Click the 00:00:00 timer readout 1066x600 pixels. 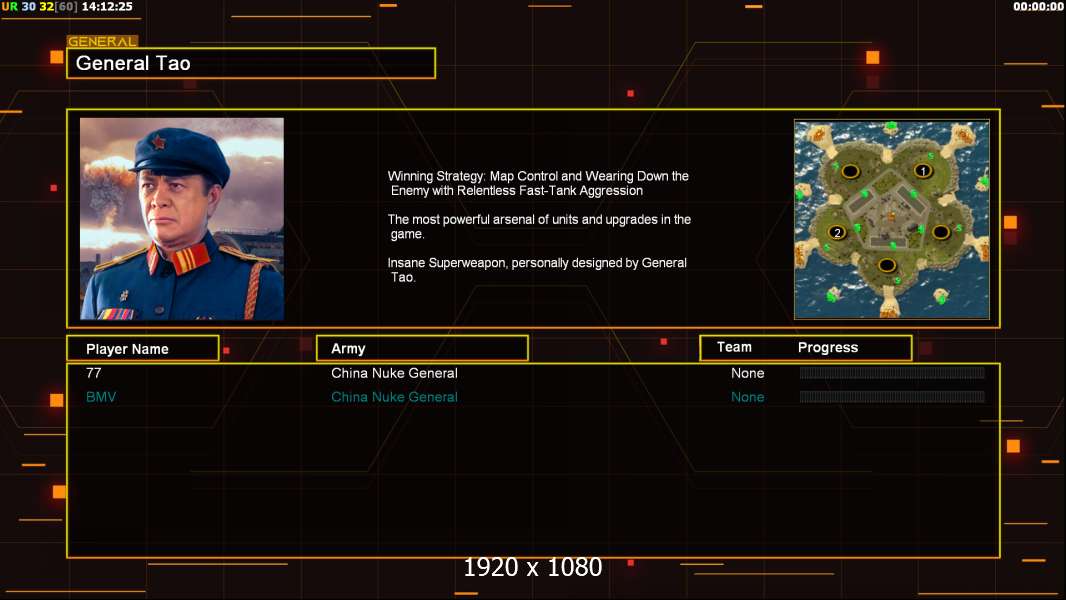click(1038, 7)
